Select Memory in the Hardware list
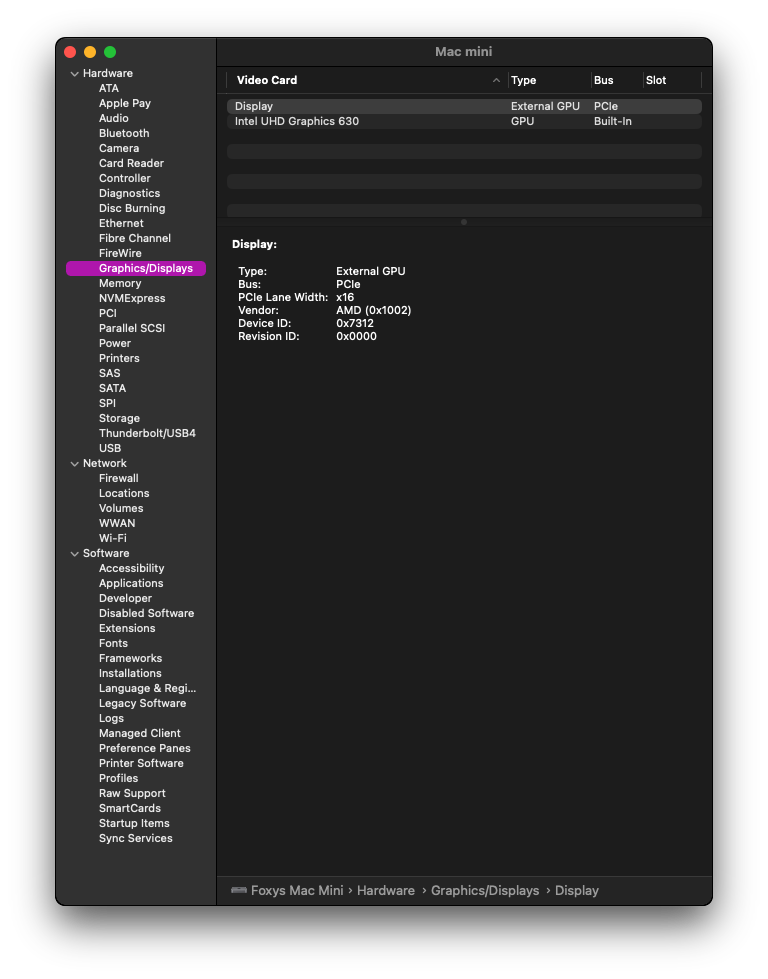 (x=119, y=283)
